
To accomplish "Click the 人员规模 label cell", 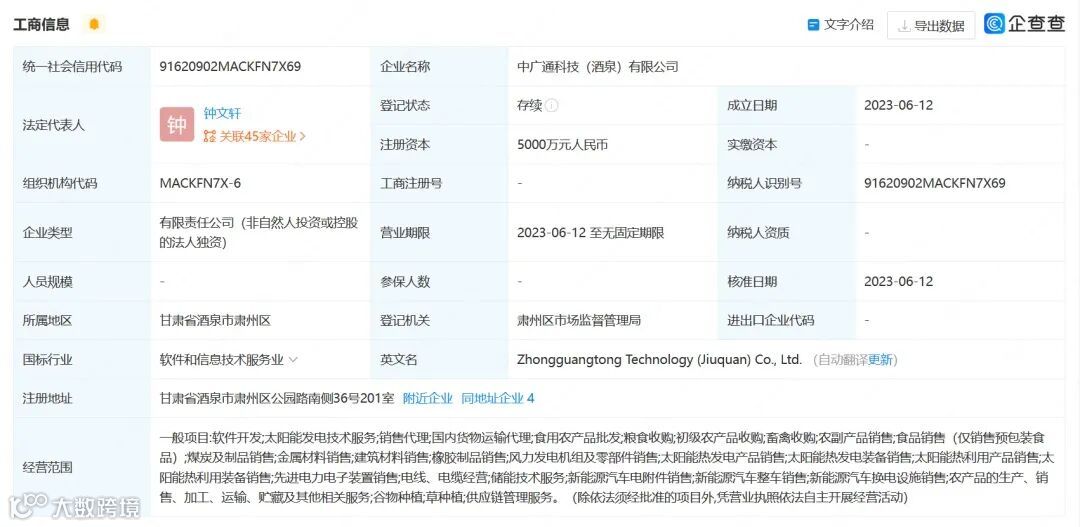I will 81,281.
